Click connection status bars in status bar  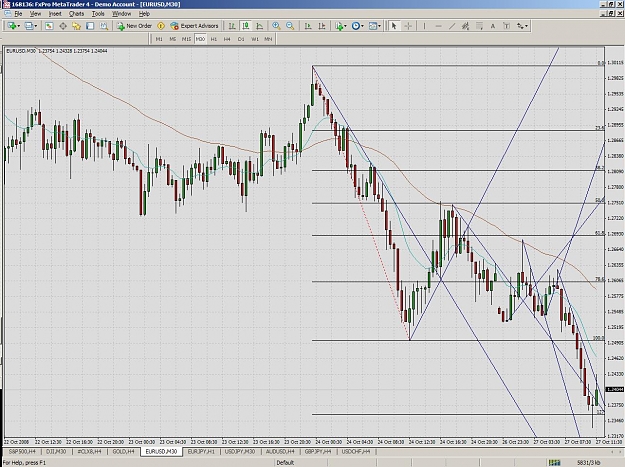click(x=554, y=463)
